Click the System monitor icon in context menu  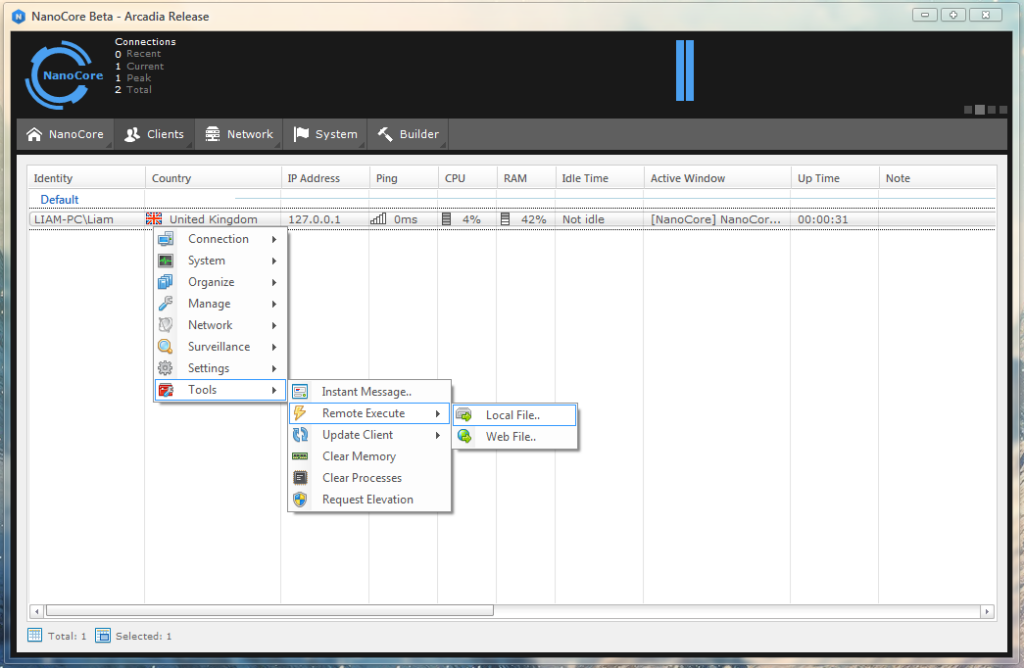(x=166, y=261)
